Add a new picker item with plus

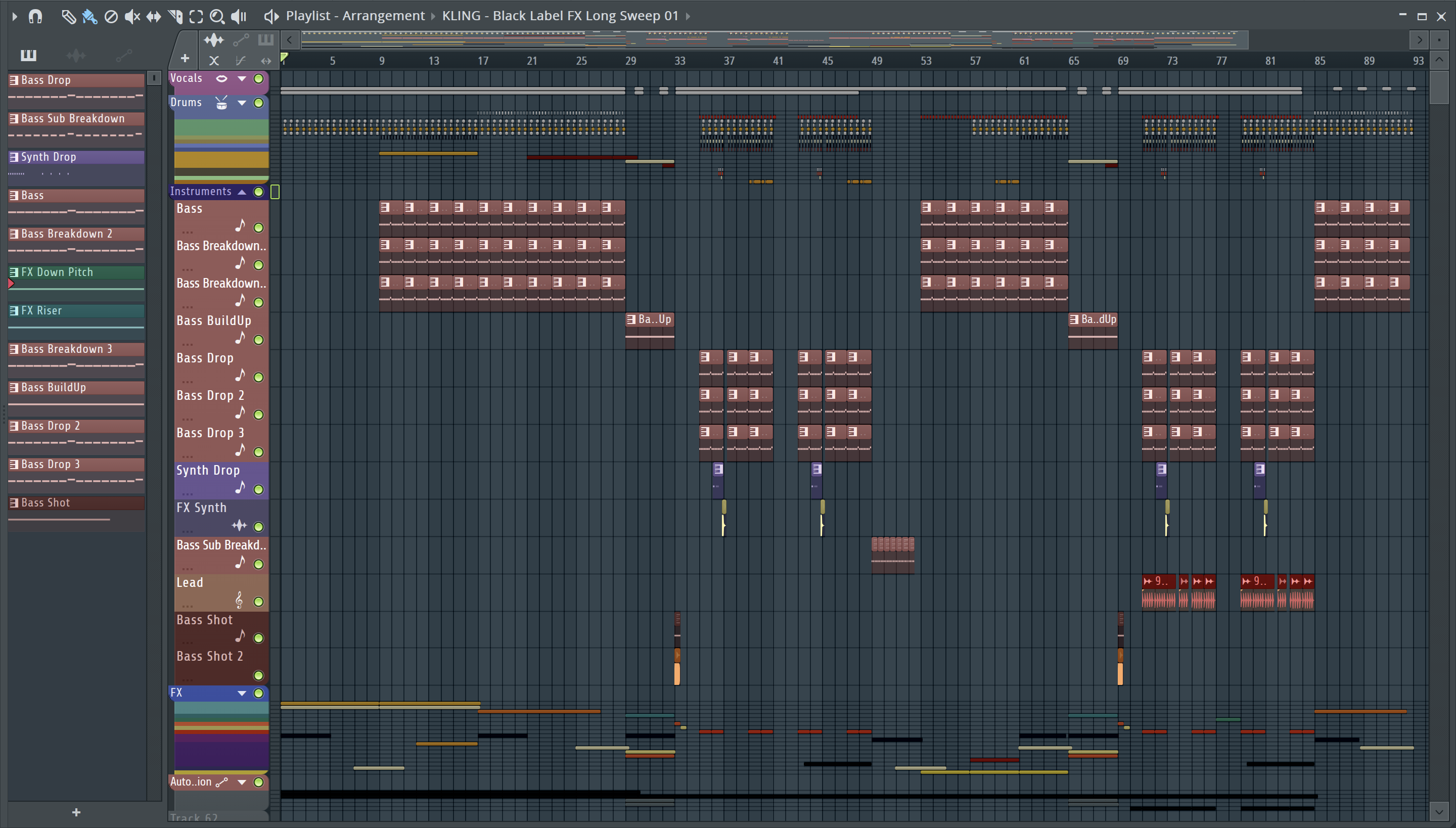click(76, 812)
